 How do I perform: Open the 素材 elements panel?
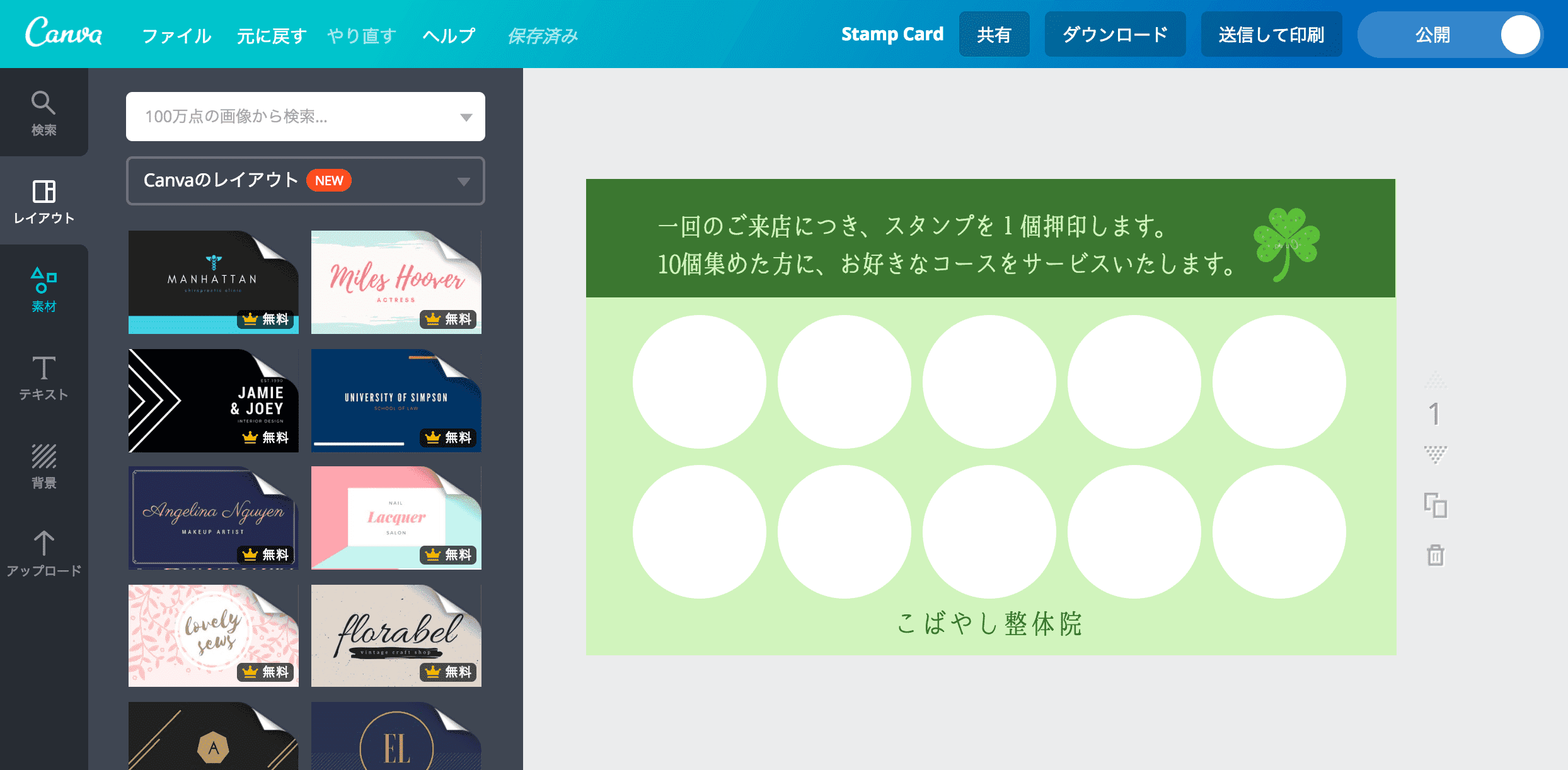pos(42,290)
